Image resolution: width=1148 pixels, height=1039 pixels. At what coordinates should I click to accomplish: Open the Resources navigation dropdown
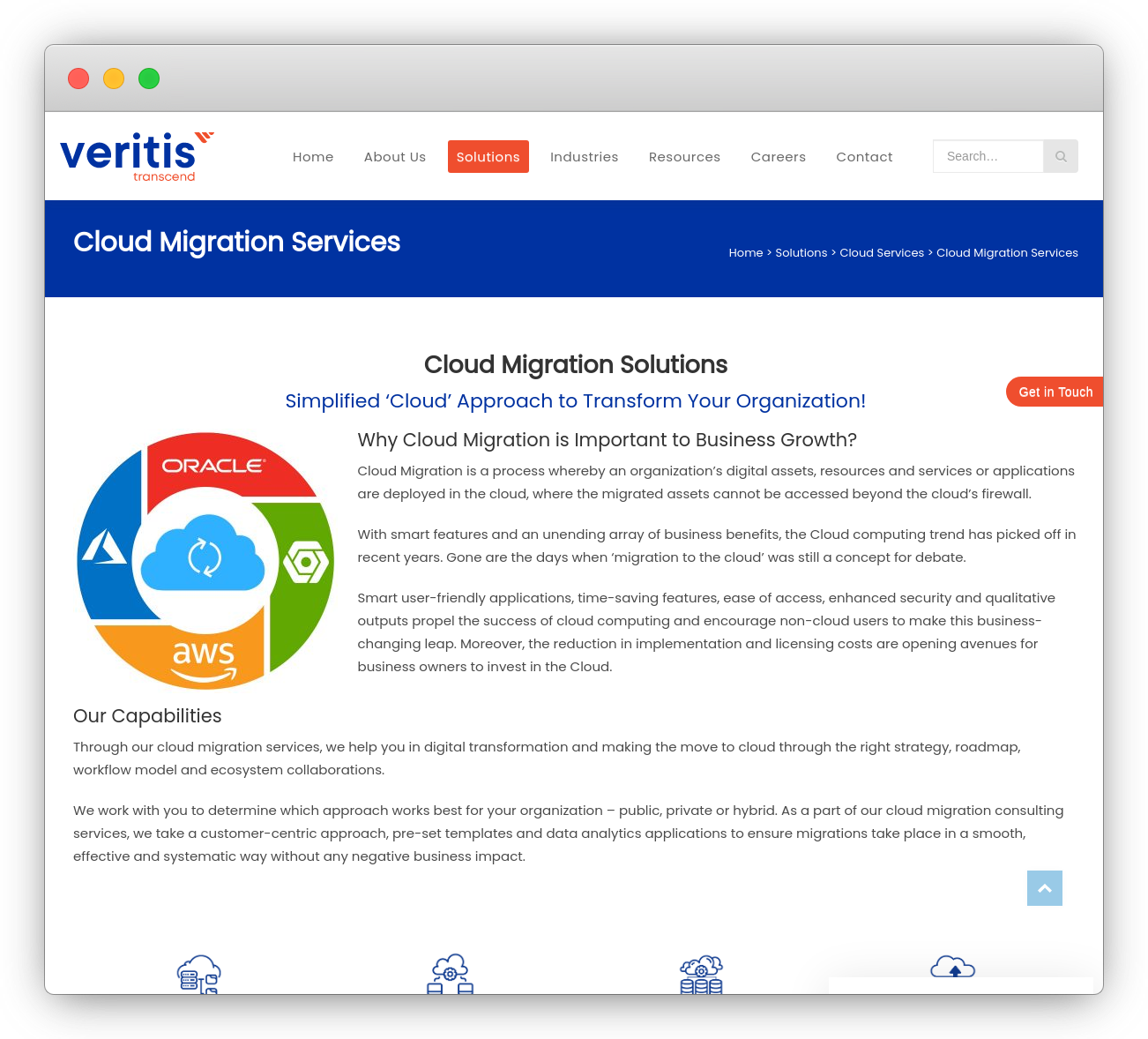(684, 156)
